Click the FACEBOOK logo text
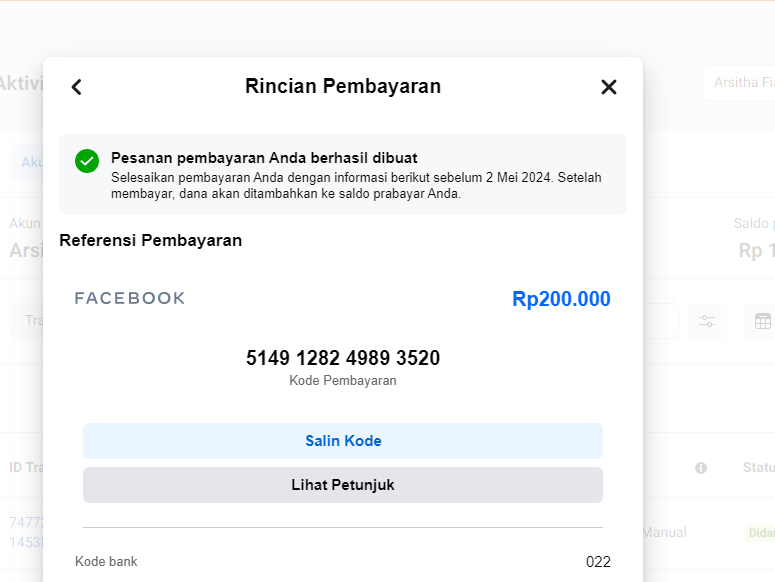The image size is (775, 582). (x=130, y=298)
